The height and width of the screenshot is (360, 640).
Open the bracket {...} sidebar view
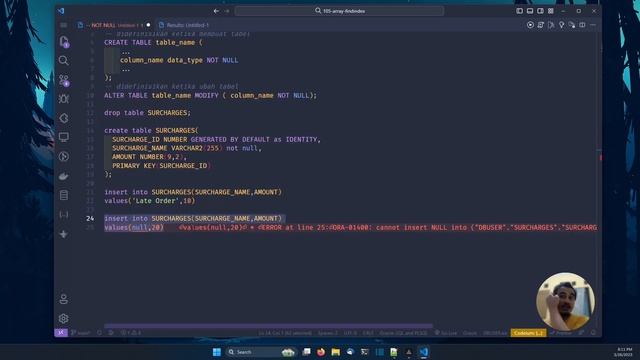[x=64, y=215]
